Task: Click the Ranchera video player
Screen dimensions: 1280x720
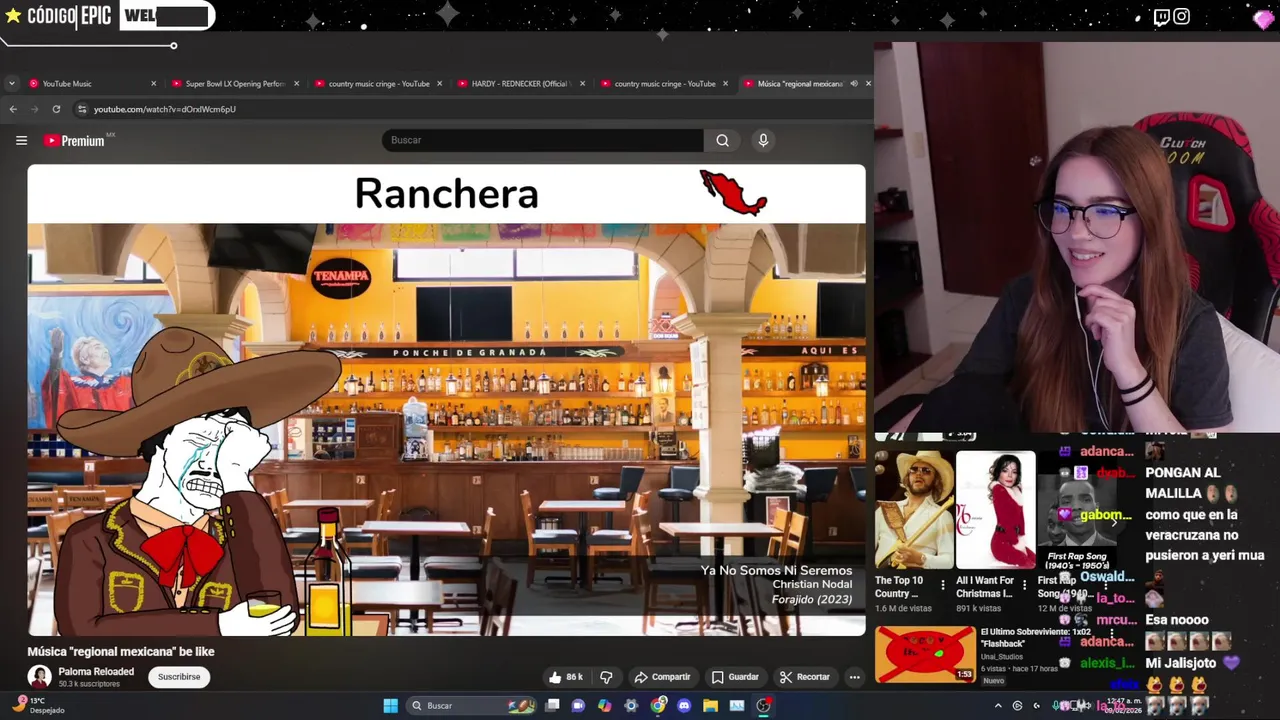Action: pyautogui.click(x=446, y=400)
